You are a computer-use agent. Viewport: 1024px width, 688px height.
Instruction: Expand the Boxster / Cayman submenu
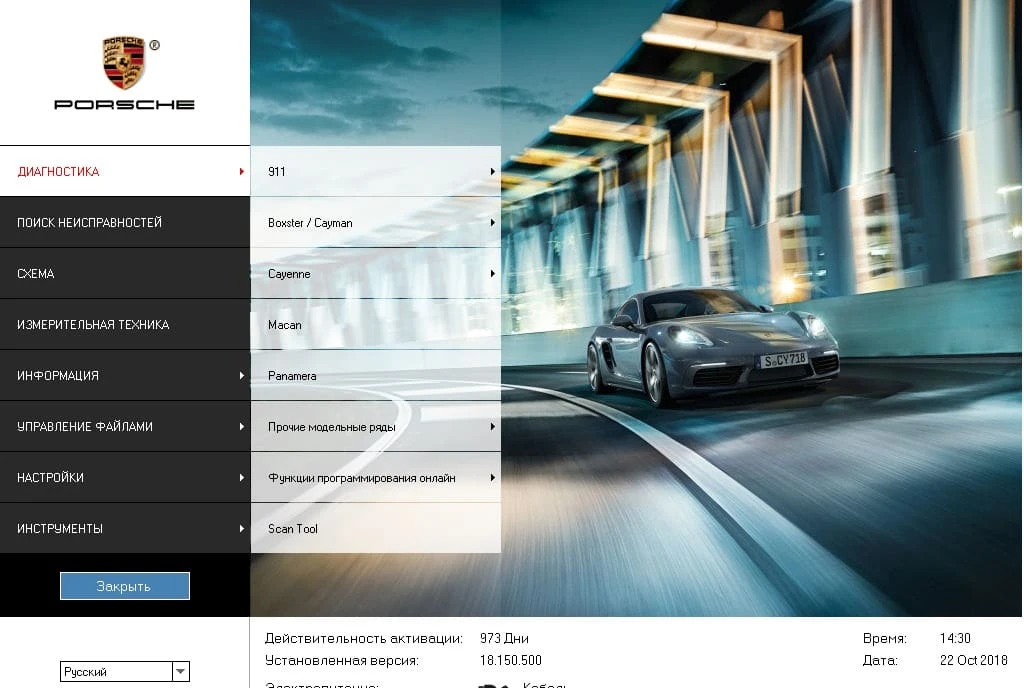pos(376,223)
